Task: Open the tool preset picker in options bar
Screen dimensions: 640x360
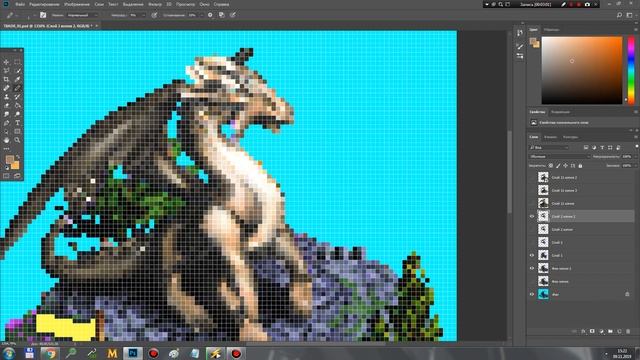Action: (11, 15)
